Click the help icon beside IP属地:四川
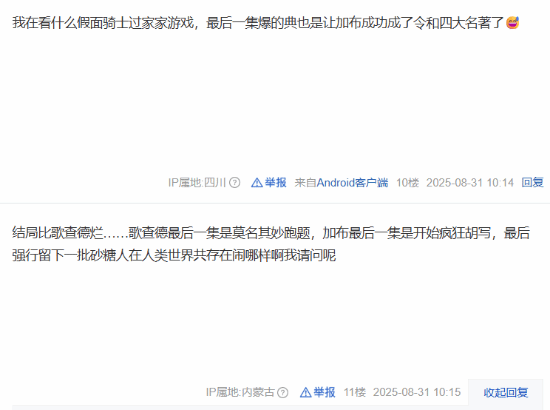The image size is (550, 410). (234, 183)
